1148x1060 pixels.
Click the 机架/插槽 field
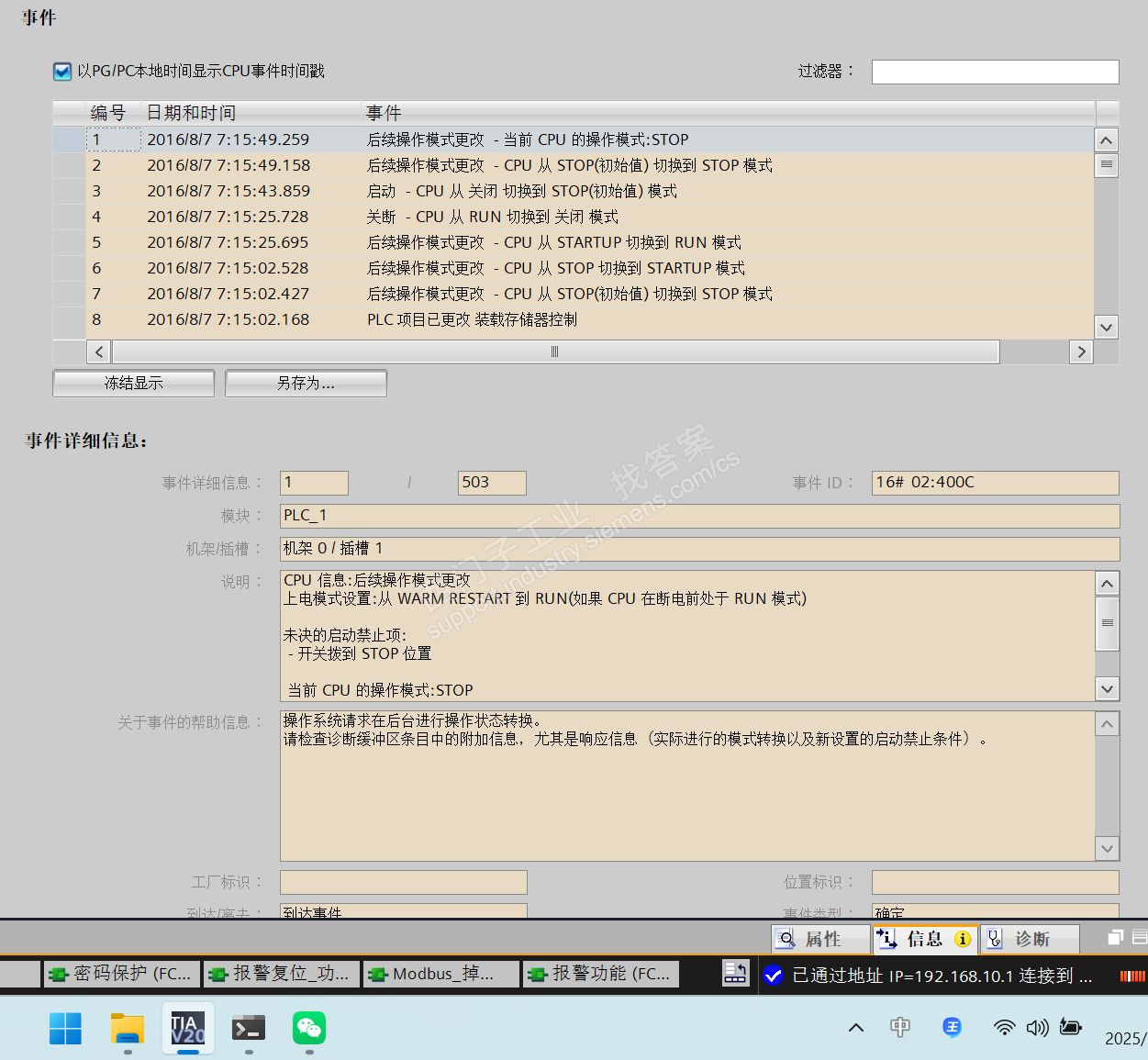point(699,549)
